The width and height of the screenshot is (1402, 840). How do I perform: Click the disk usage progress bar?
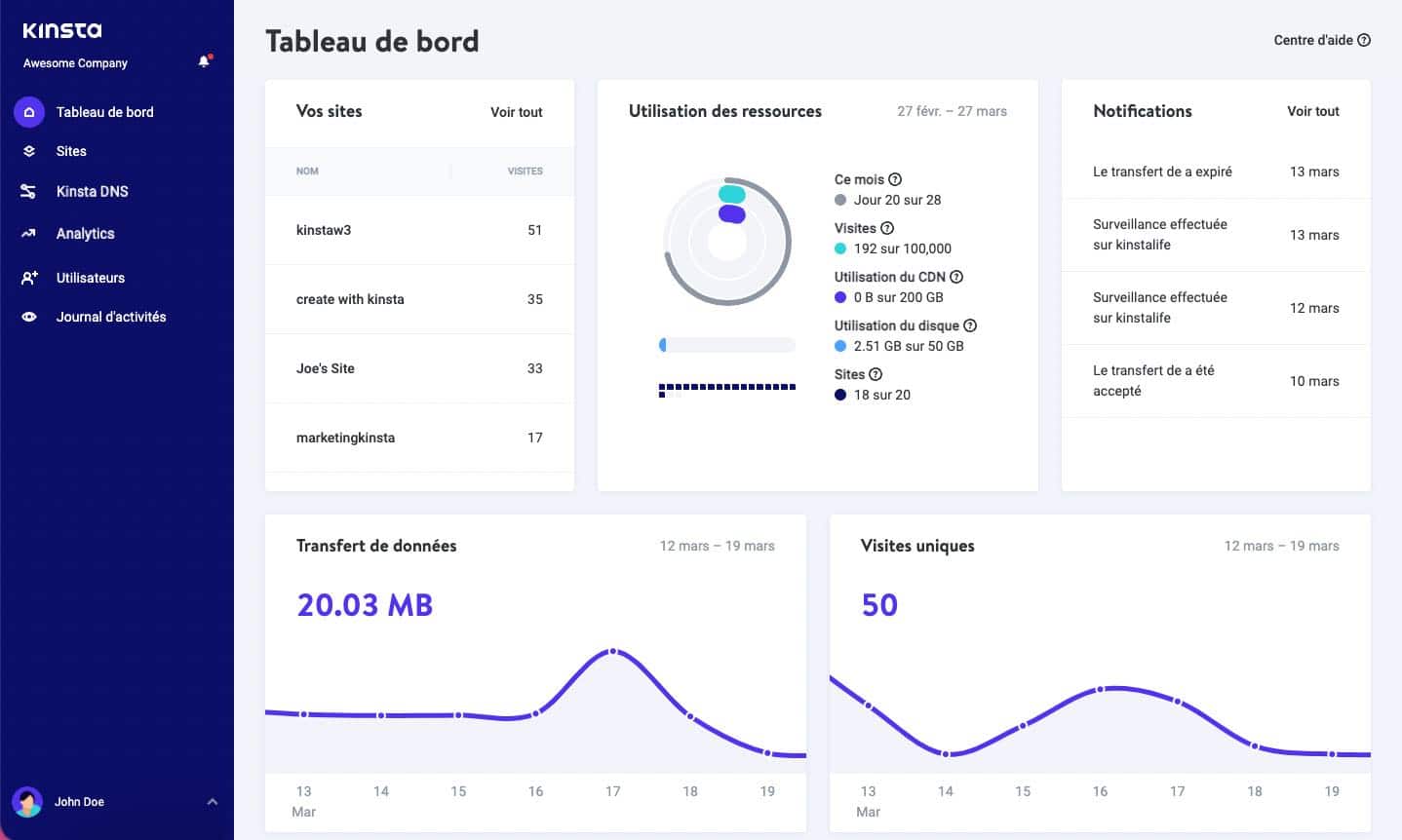click(726, 344)
